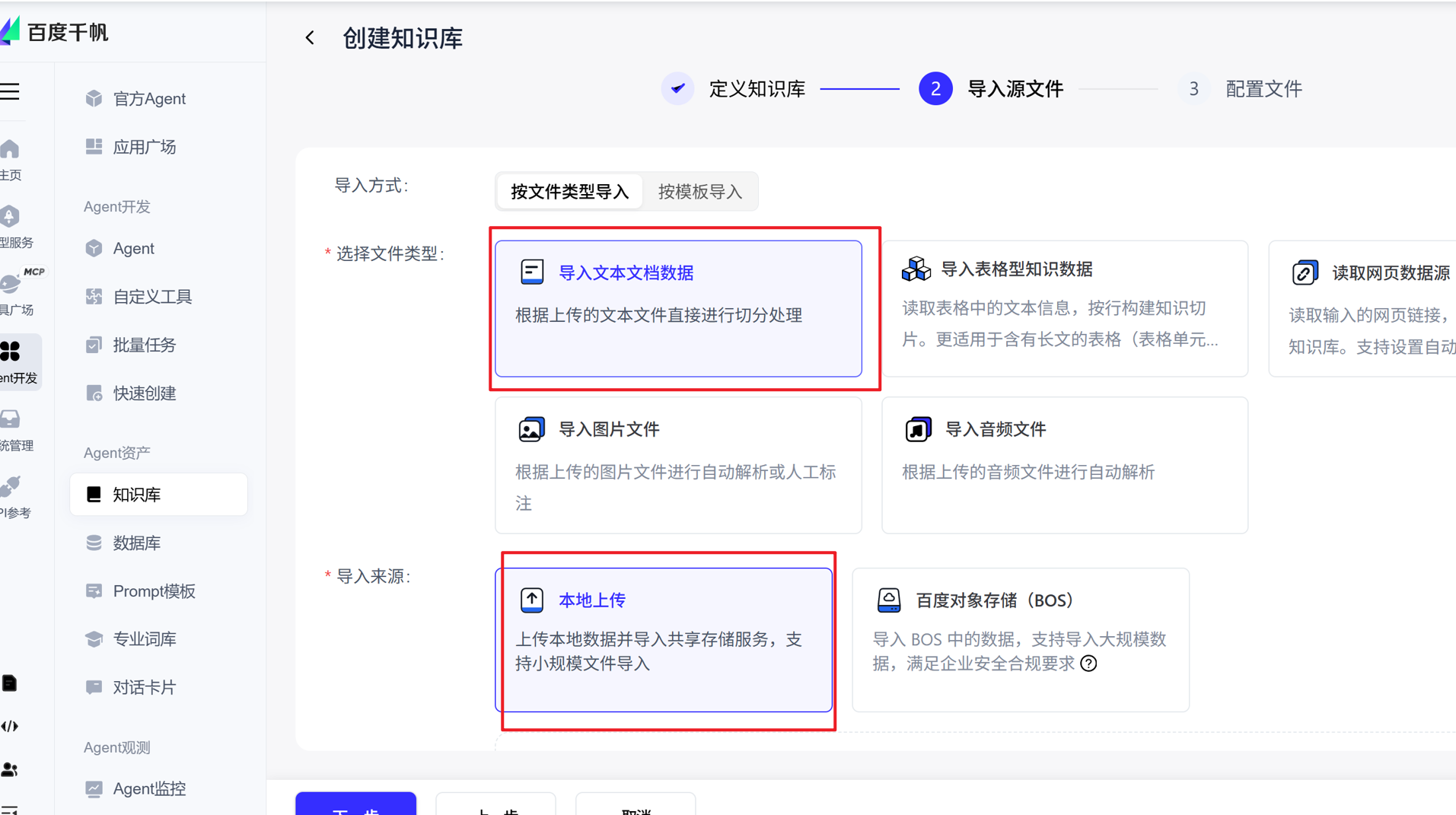This screenshot has width=1456, height=815.
Task: Open Prompt模板 in the sidebar
Action: [154, 591]
